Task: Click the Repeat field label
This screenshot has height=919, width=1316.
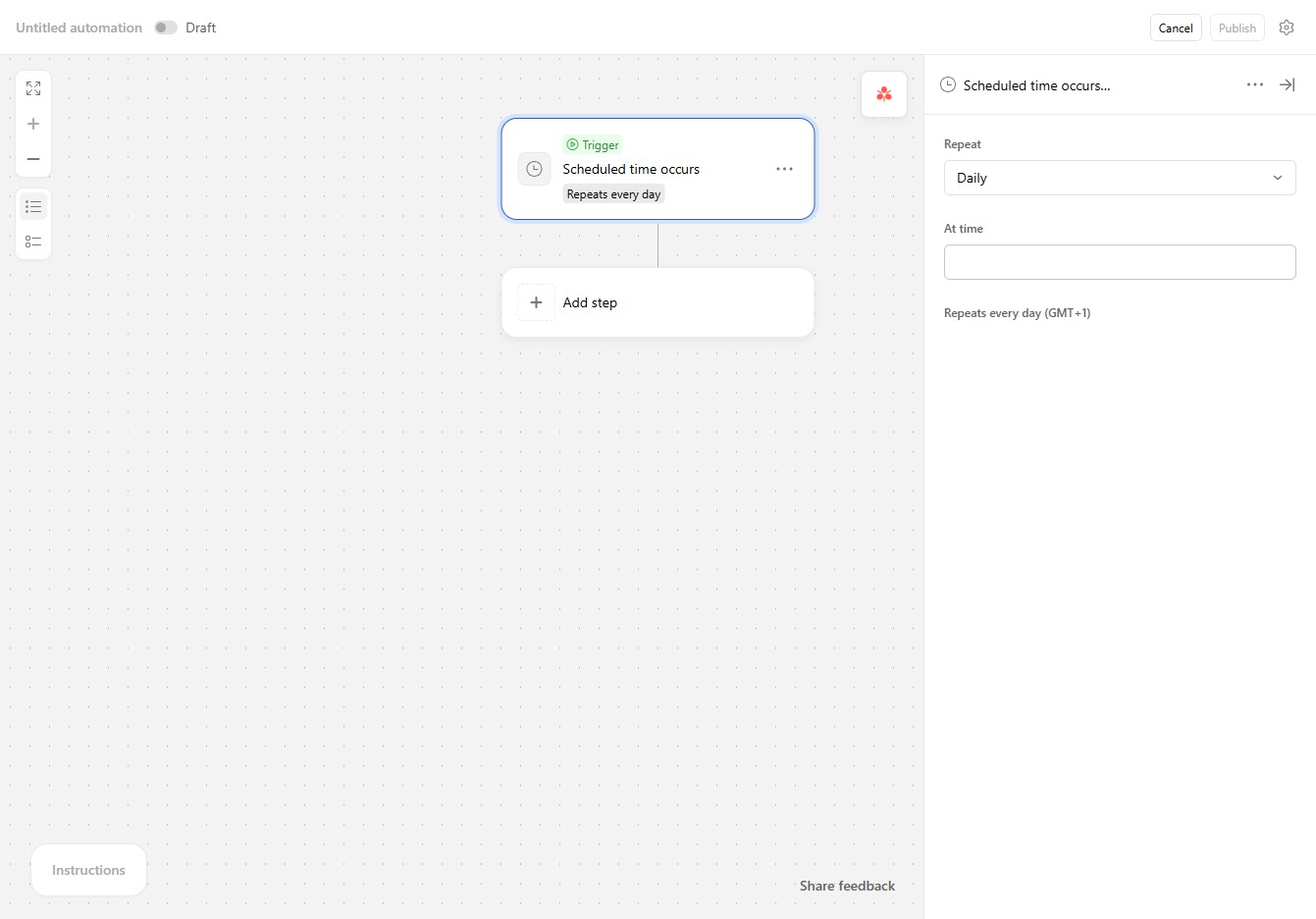Action: [x=962, y=144]
